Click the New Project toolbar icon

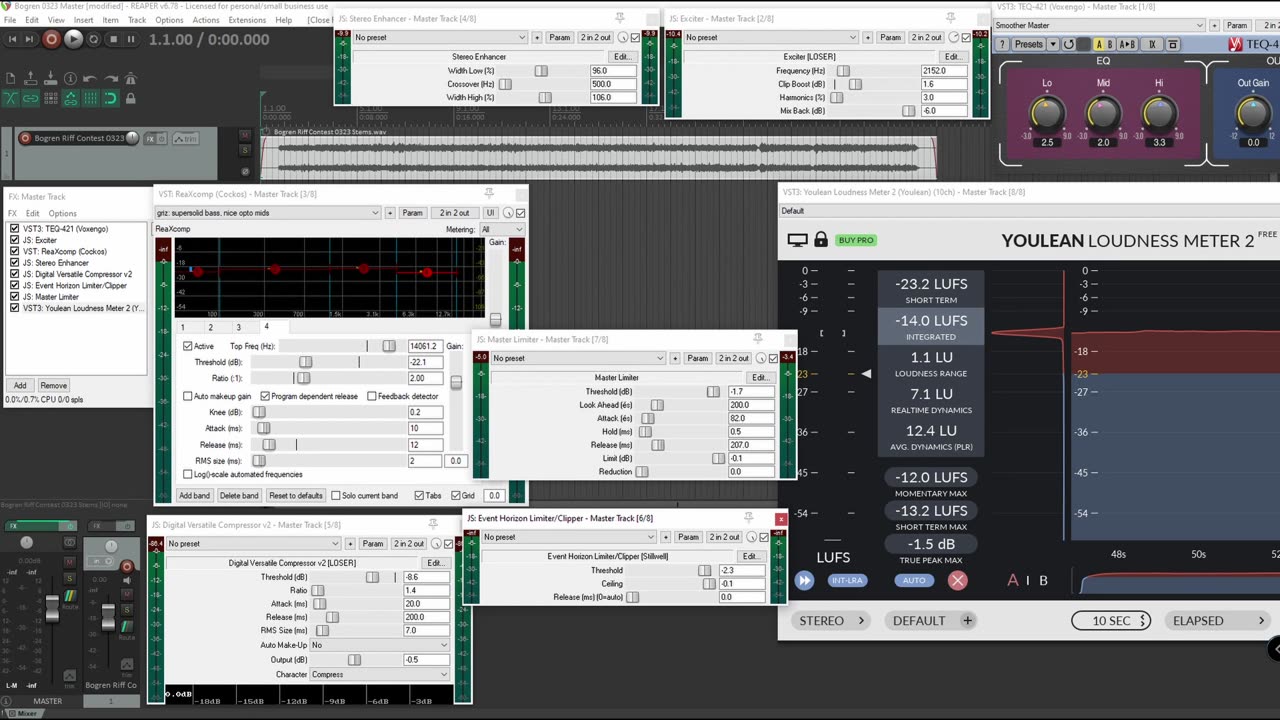click(11, 79)
